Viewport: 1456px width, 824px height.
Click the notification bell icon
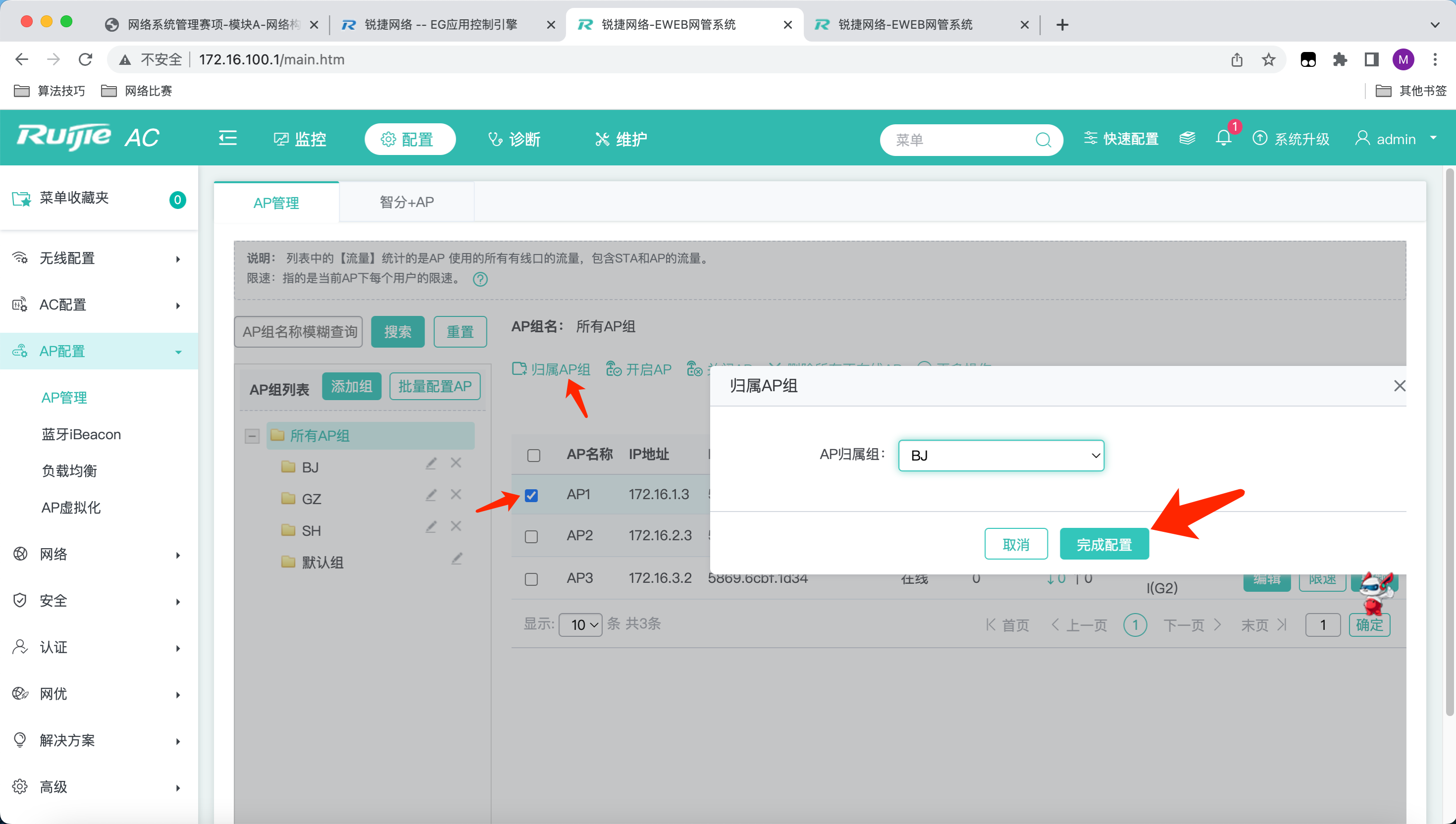(1223, 138)
